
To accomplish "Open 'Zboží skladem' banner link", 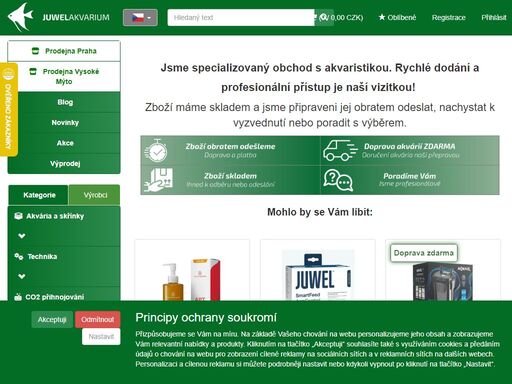I will click(x=230, y=176).
